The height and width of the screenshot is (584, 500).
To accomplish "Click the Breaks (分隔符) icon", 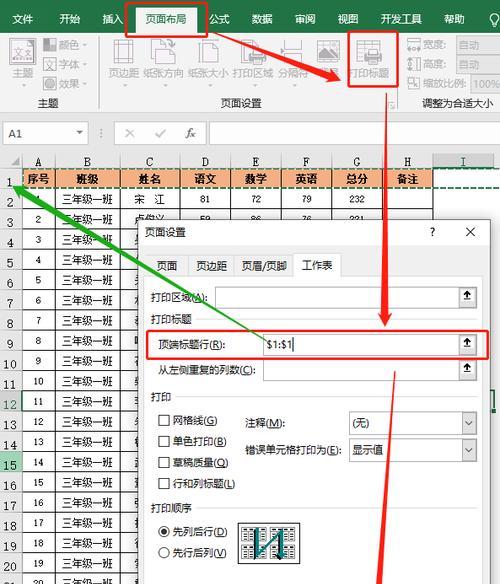I will 292,51.
